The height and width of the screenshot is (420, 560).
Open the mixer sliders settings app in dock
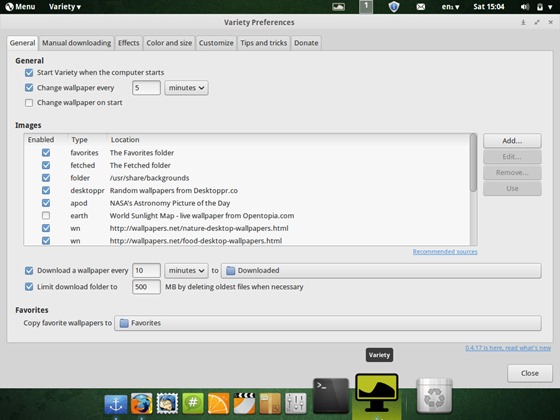click(296, 404)
